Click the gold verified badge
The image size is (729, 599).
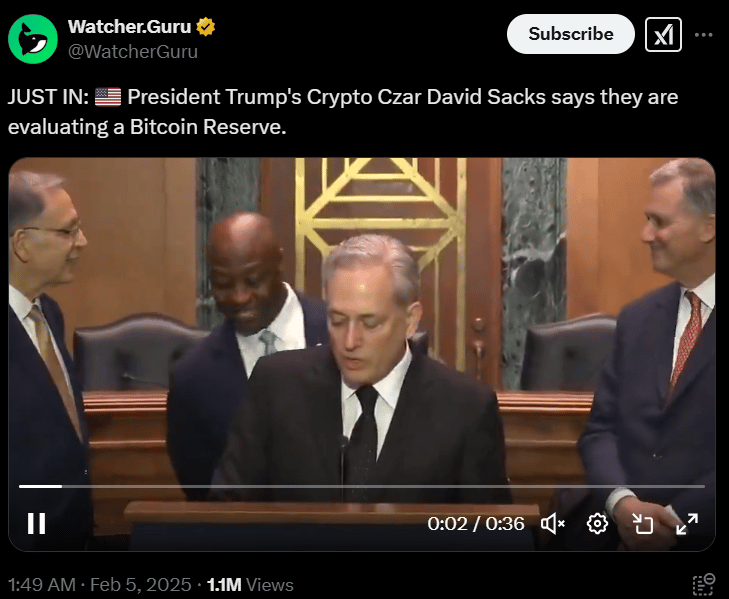(x=205, y=27)
